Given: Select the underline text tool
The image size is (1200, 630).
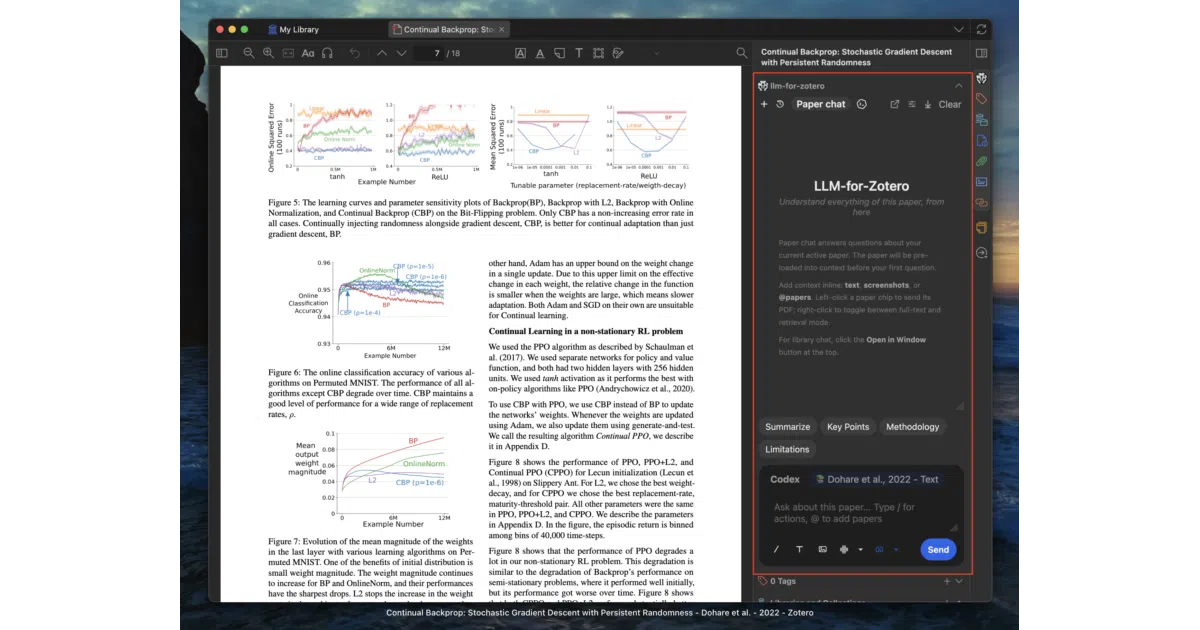Looking at the screenshot, I should (x=540, y=53).
